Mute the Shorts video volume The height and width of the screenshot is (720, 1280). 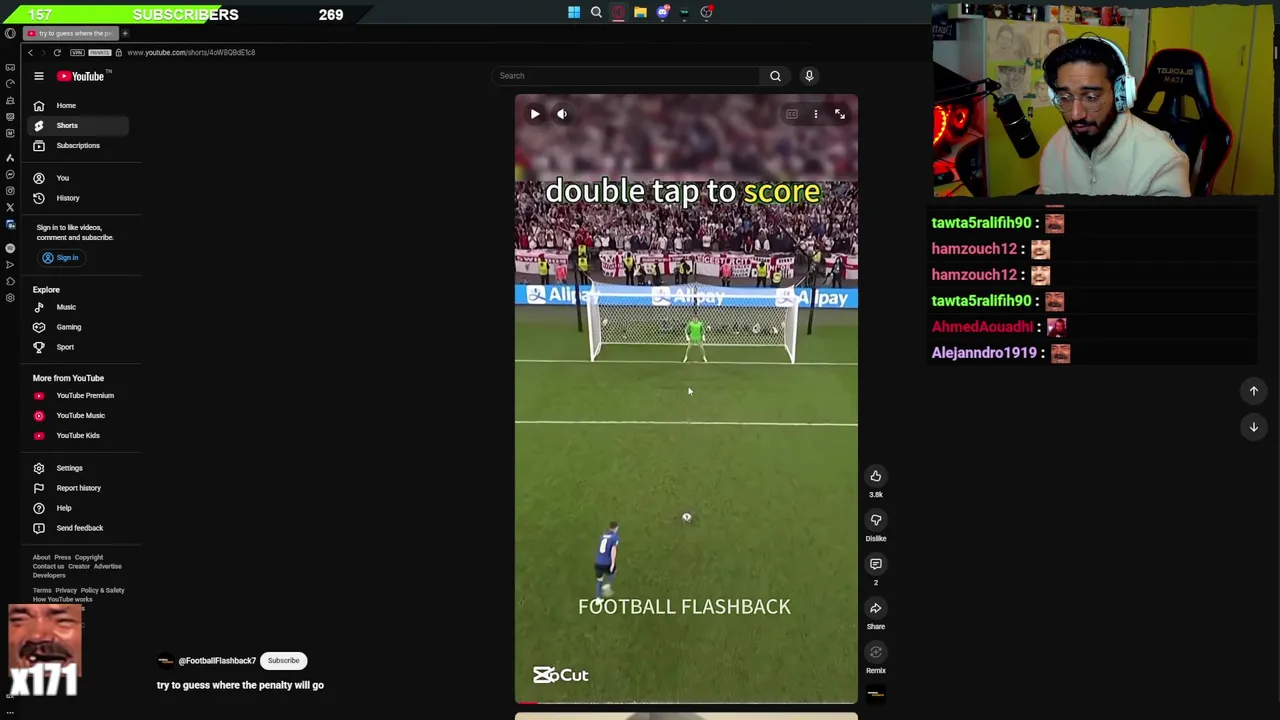point(562,114)
